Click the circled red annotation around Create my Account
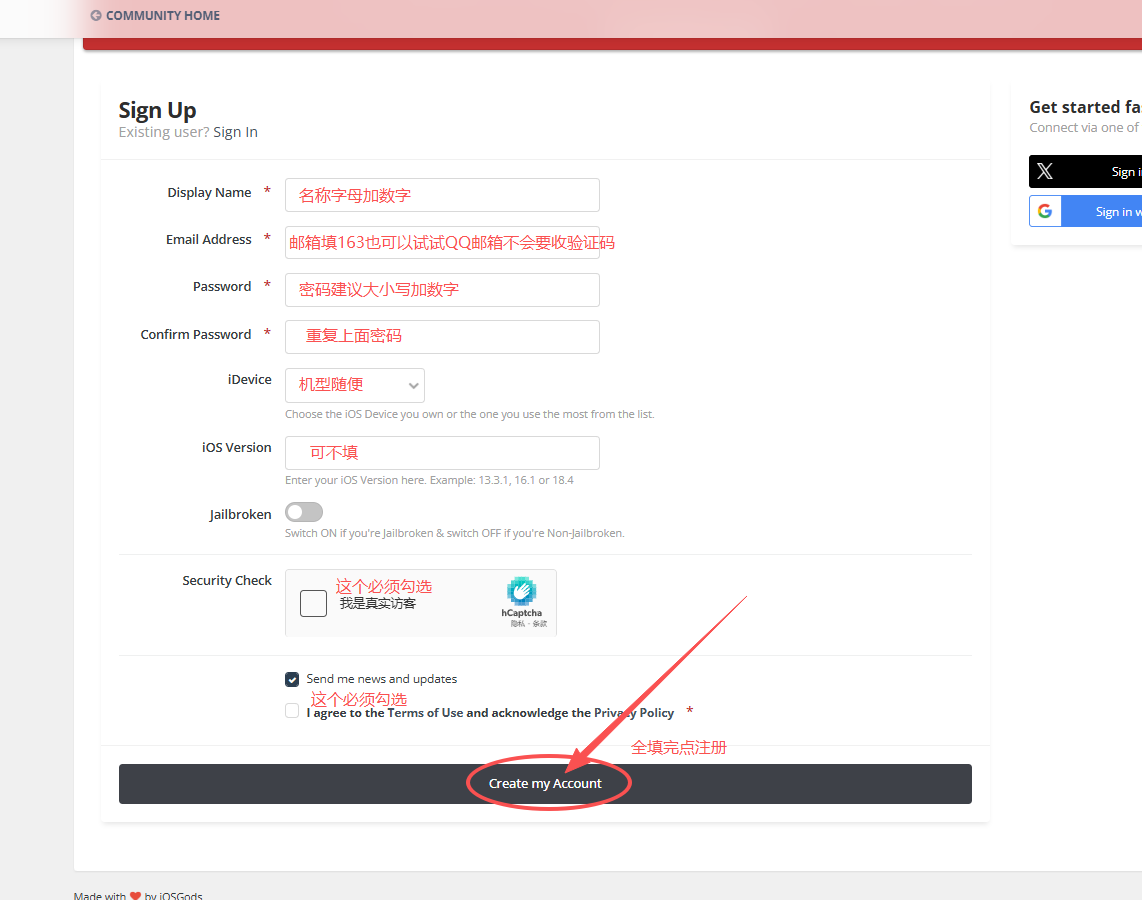 coord(549,782)
